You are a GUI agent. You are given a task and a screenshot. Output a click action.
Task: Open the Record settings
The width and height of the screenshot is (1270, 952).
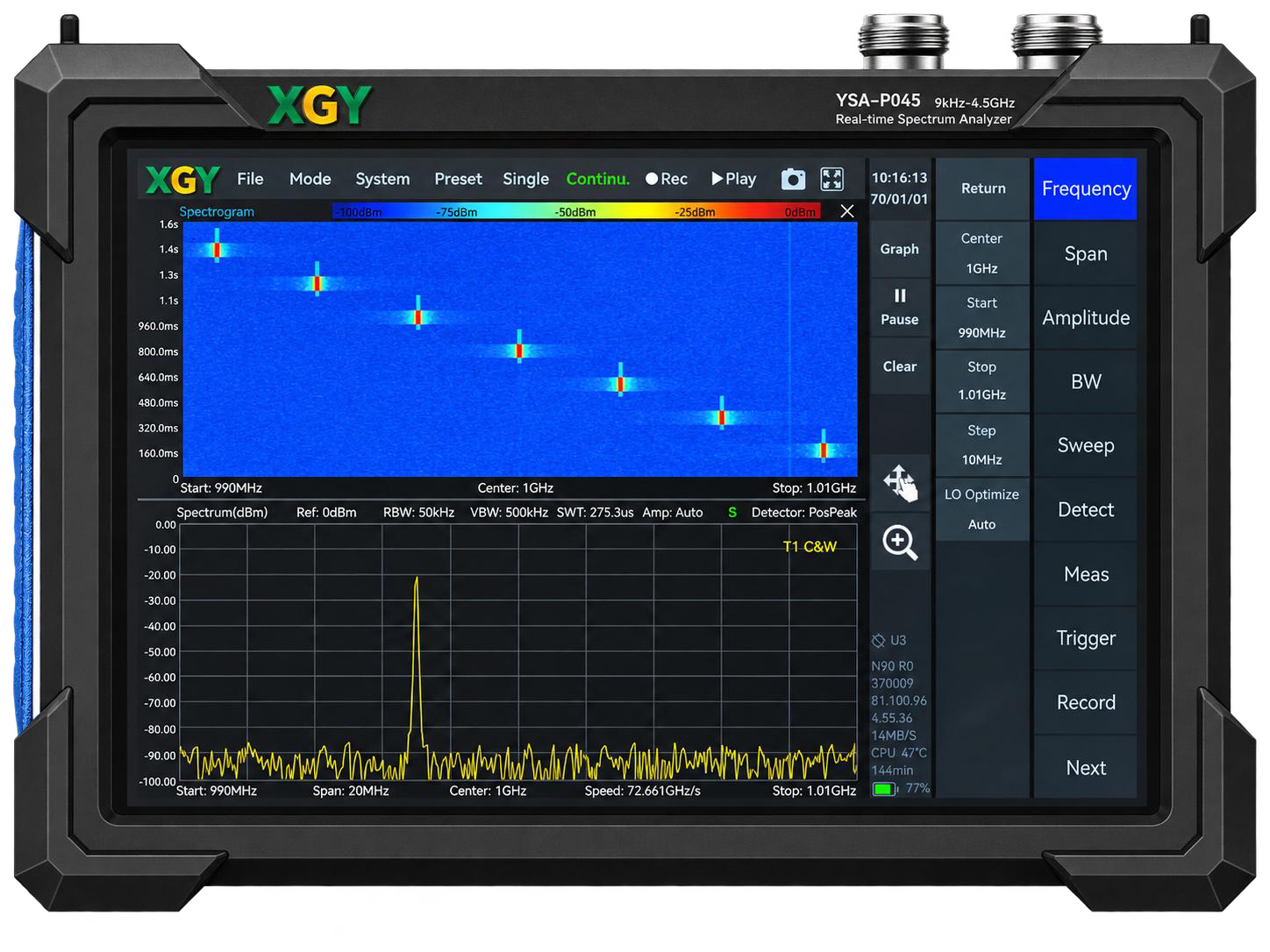pyautogui.click(x=1086, y=702)
